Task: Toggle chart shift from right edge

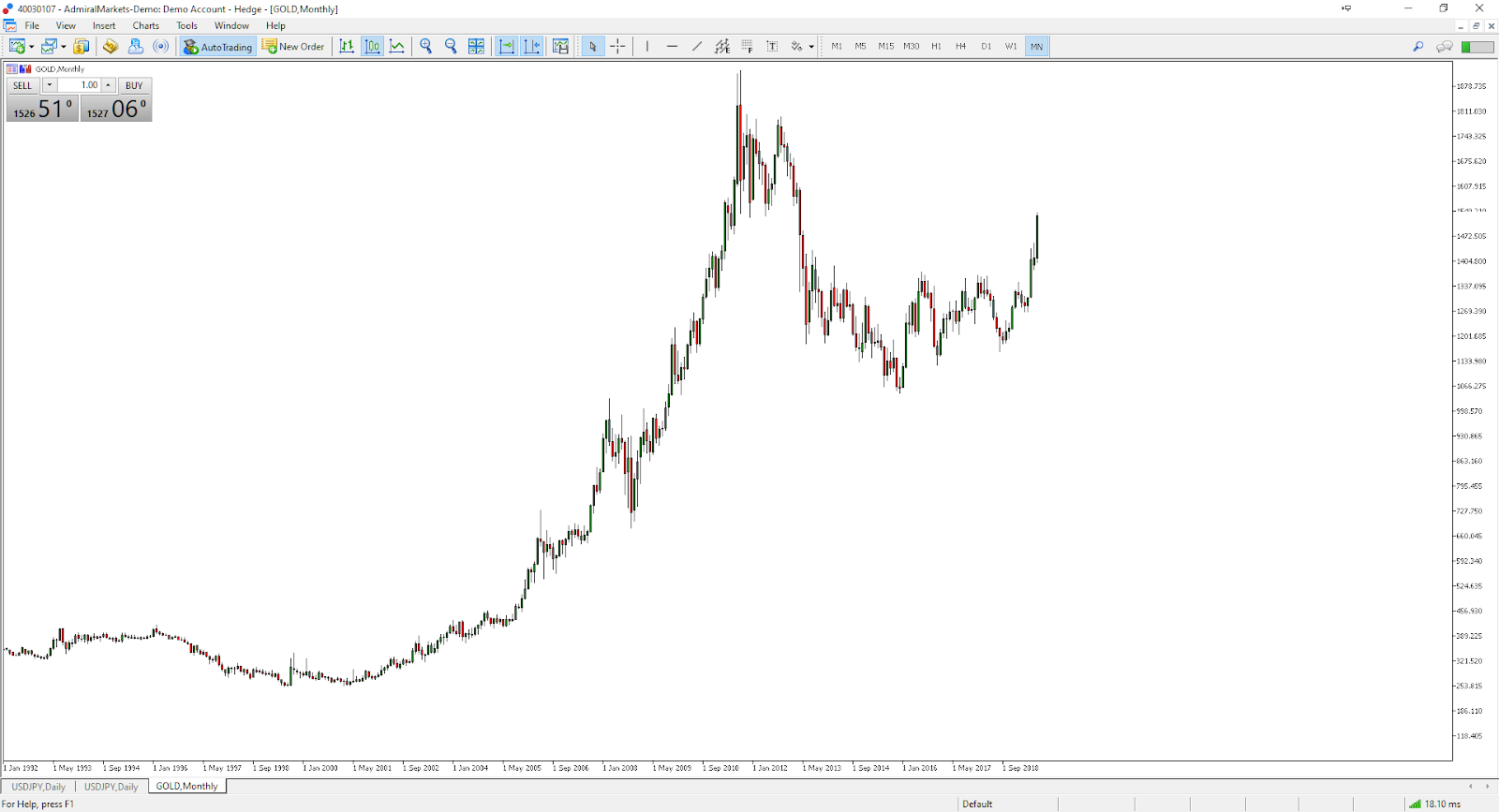Action: click(x=531, y=46)
